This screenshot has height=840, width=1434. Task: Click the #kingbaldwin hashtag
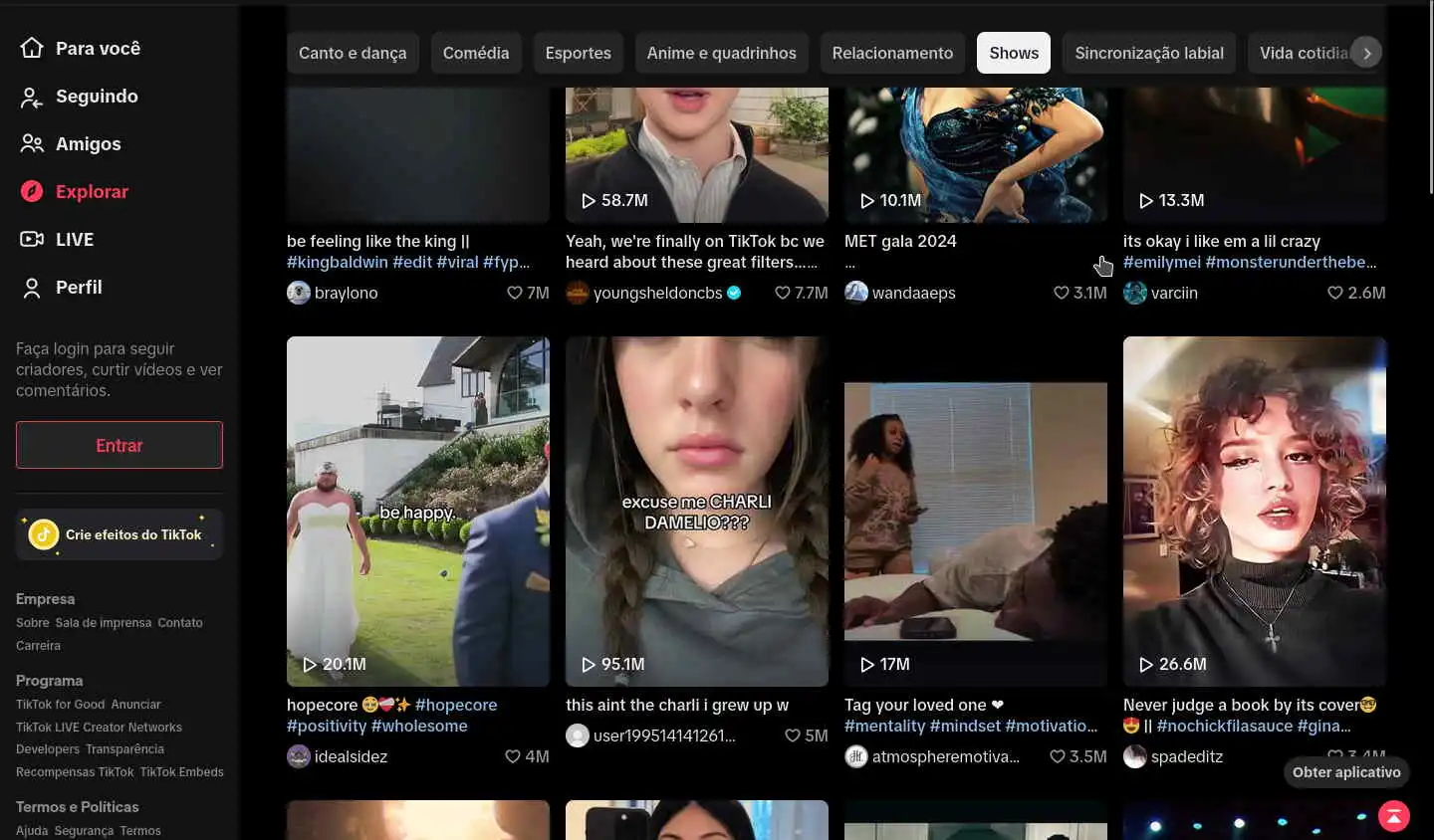click(x=338, y=262)
